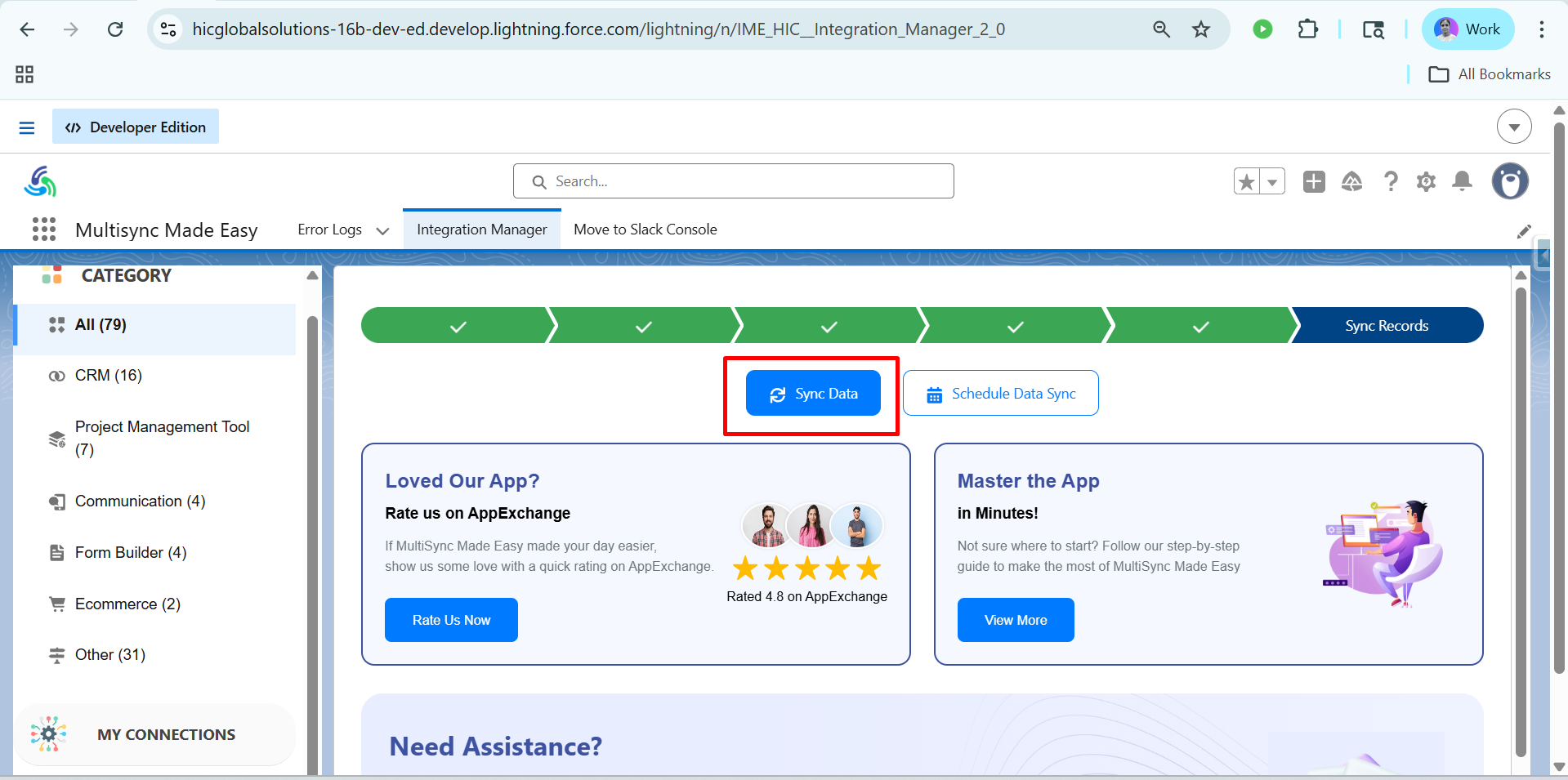Click the Schedule Data Sync button

[x=1000, y=393]
